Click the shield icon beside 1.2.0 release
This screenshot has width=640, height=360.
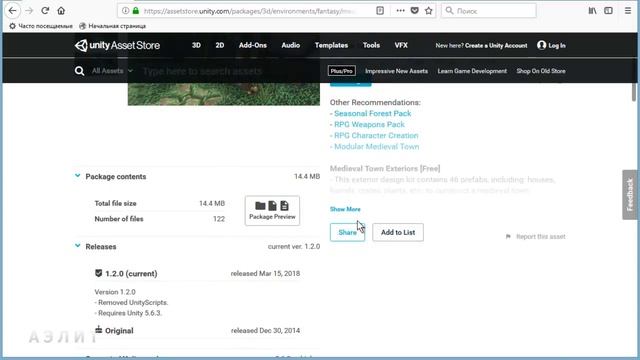click(x=98, y=273)
